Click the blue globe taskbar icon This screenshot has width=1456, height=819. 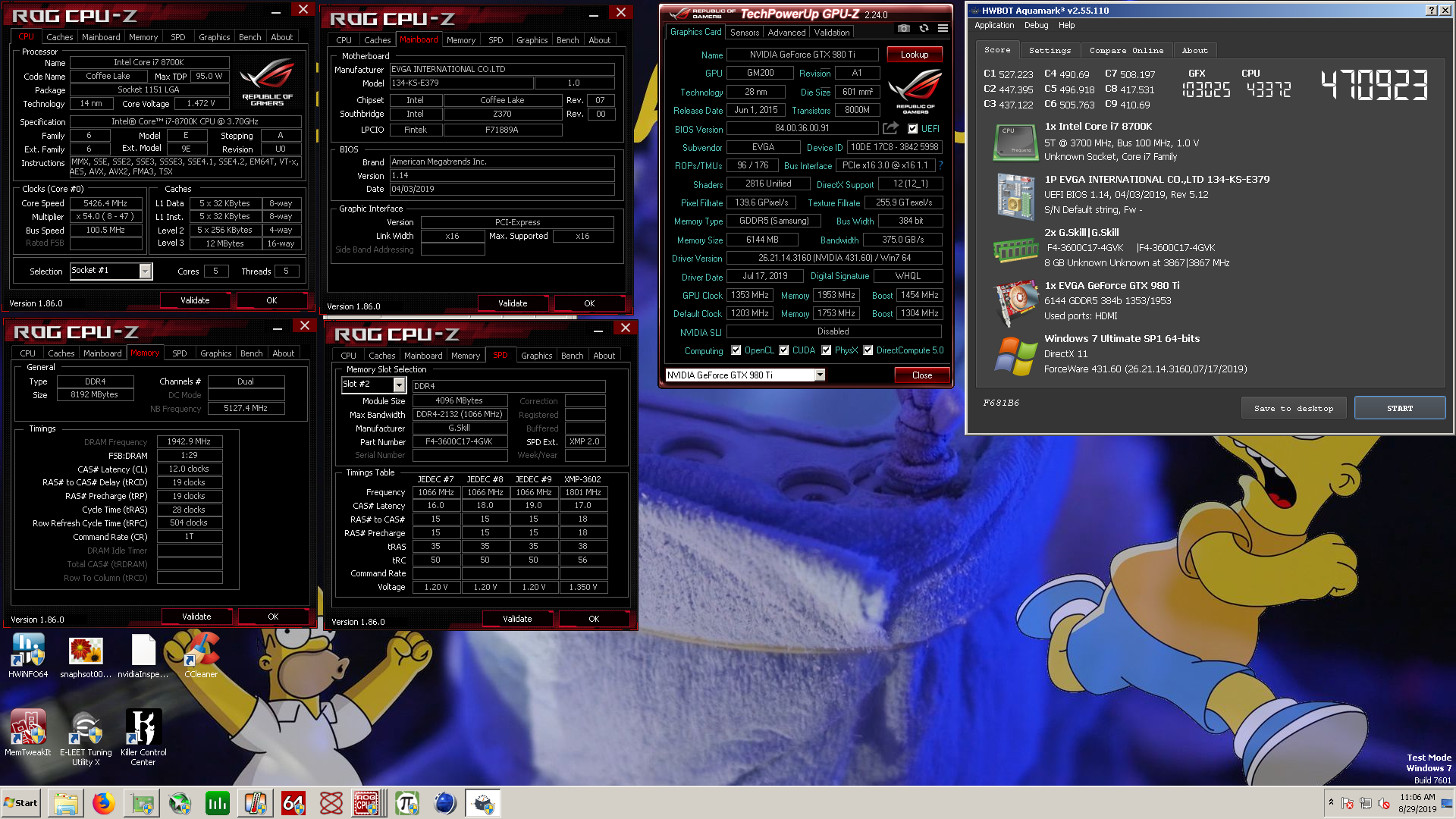(x=445, y=803)
